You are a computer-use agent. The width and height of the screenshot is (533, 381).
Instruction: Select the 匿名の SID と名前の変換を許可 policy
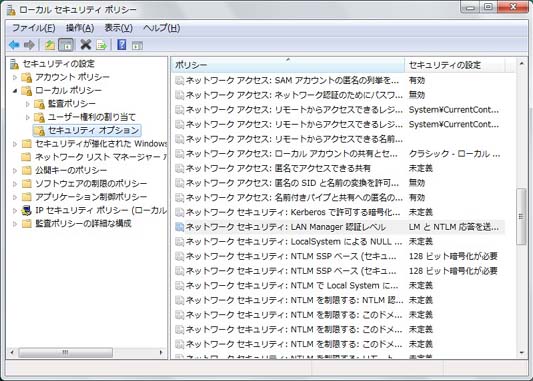click(338, 183)
